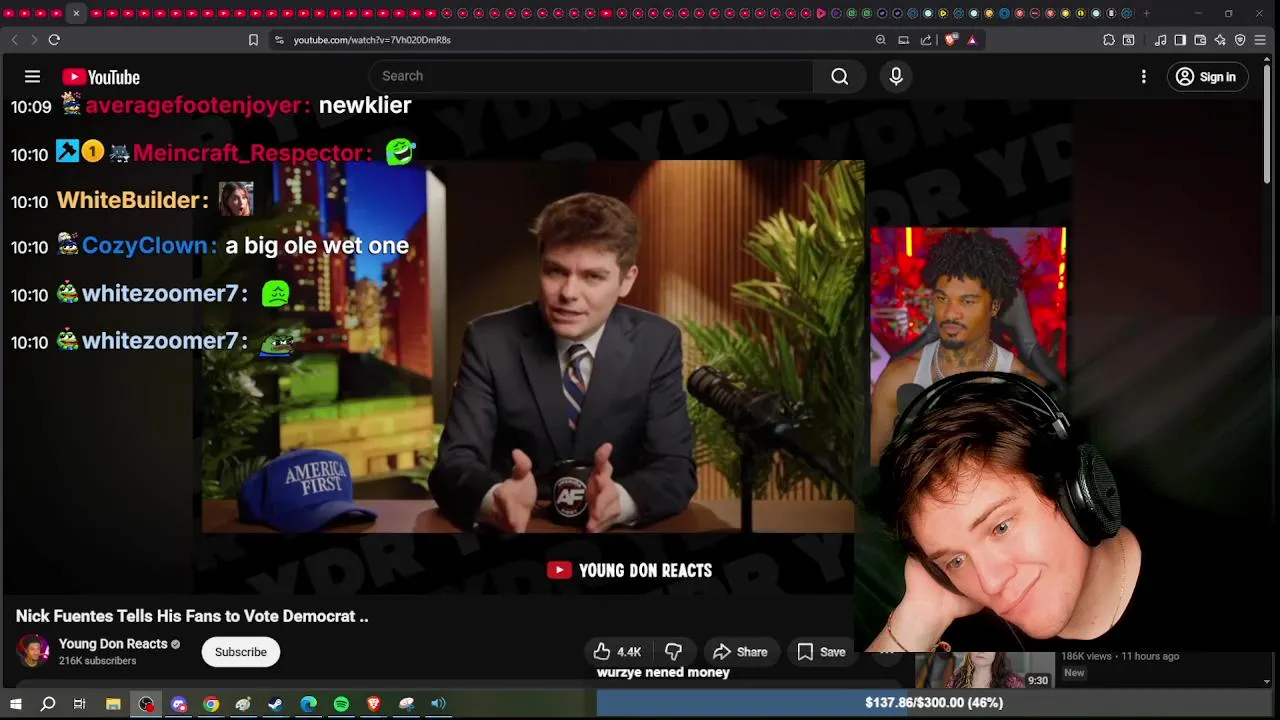This screenshot has width=1280, height=720.
Task: Open Brave VPN shield icon
Action: pyautogui.click(x=1240, y=40)
